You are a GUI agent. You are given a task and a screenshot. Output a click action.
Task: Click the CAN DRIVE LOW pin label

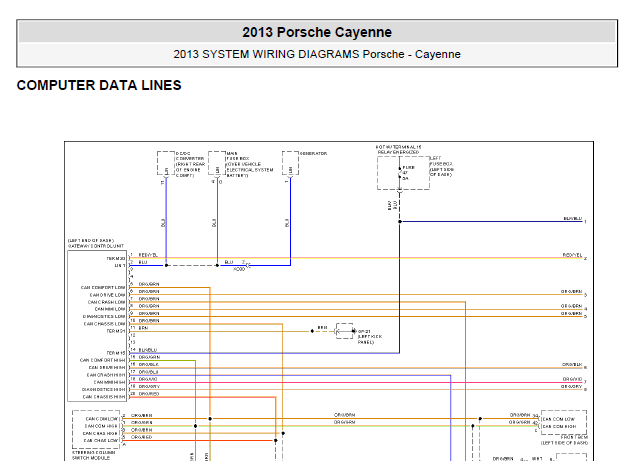click(107, 295)
